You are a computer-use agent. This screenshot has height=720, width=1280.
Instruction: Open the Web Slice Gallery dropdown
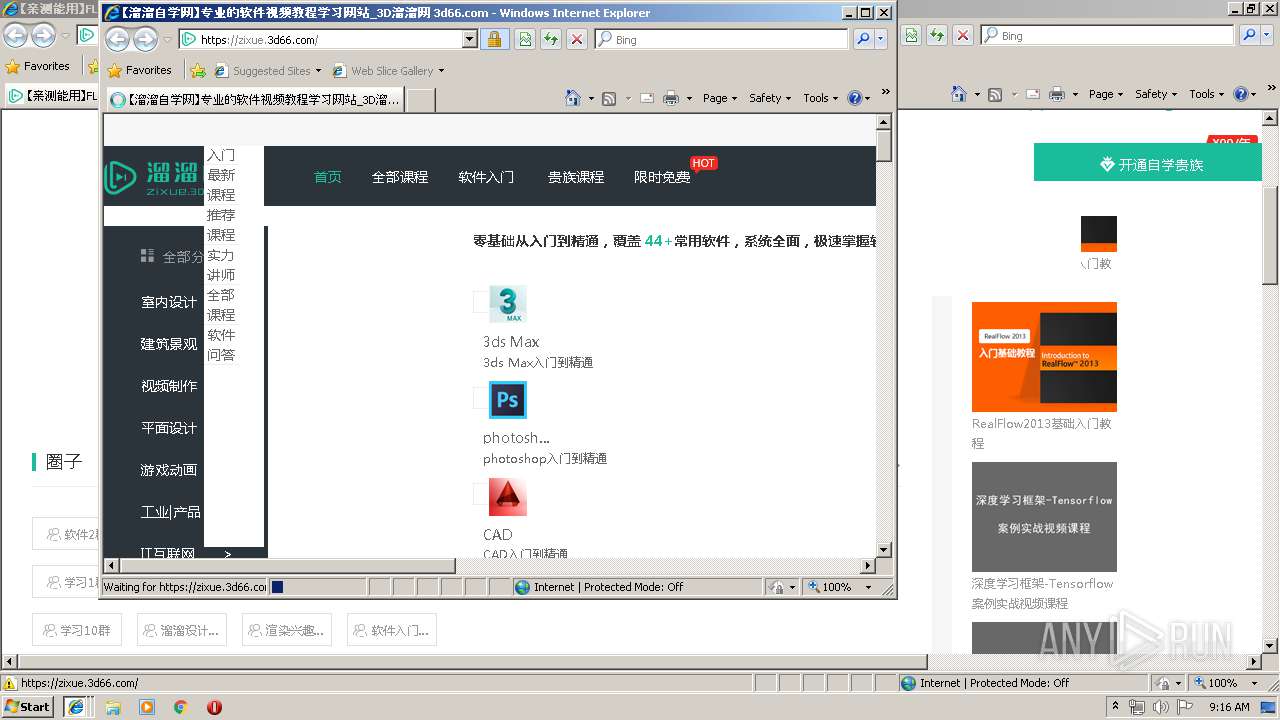pos(388,71)
